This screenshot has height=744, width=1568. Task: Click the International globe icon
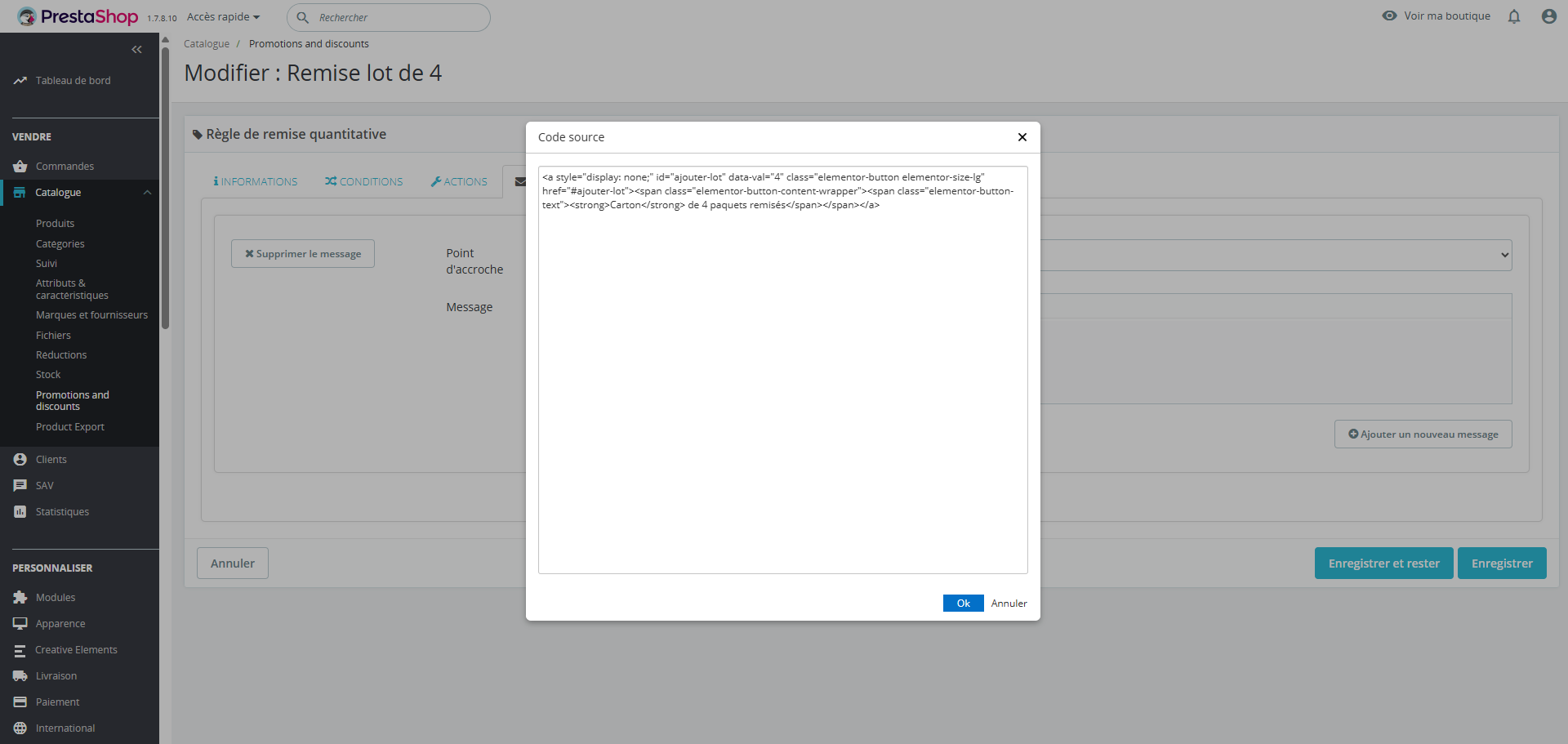click(x=20, y=728)
